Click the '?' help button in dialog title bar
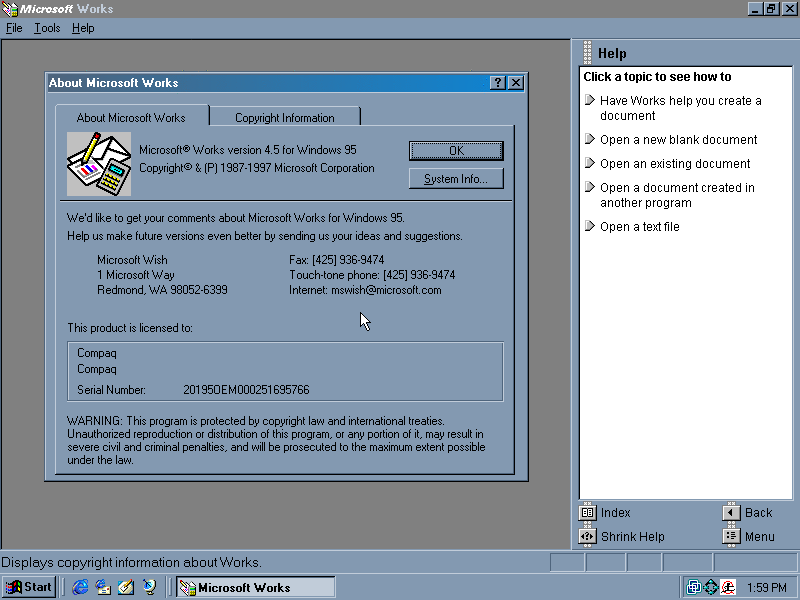The image size is (800, 600). (x=497, y=83)
